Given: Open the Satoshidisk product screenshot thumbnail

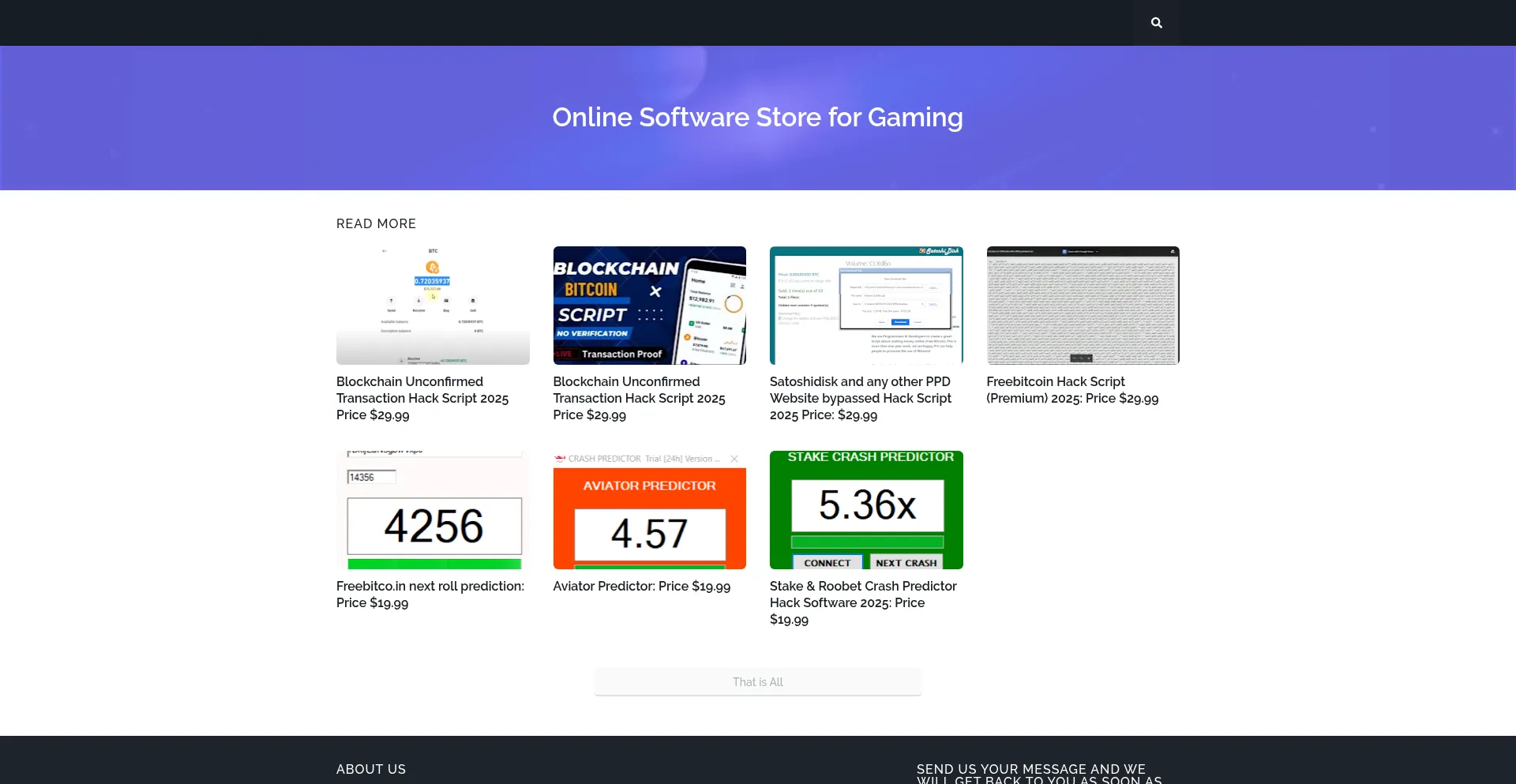Looking at the screenshot, I should tap(866, 306).
